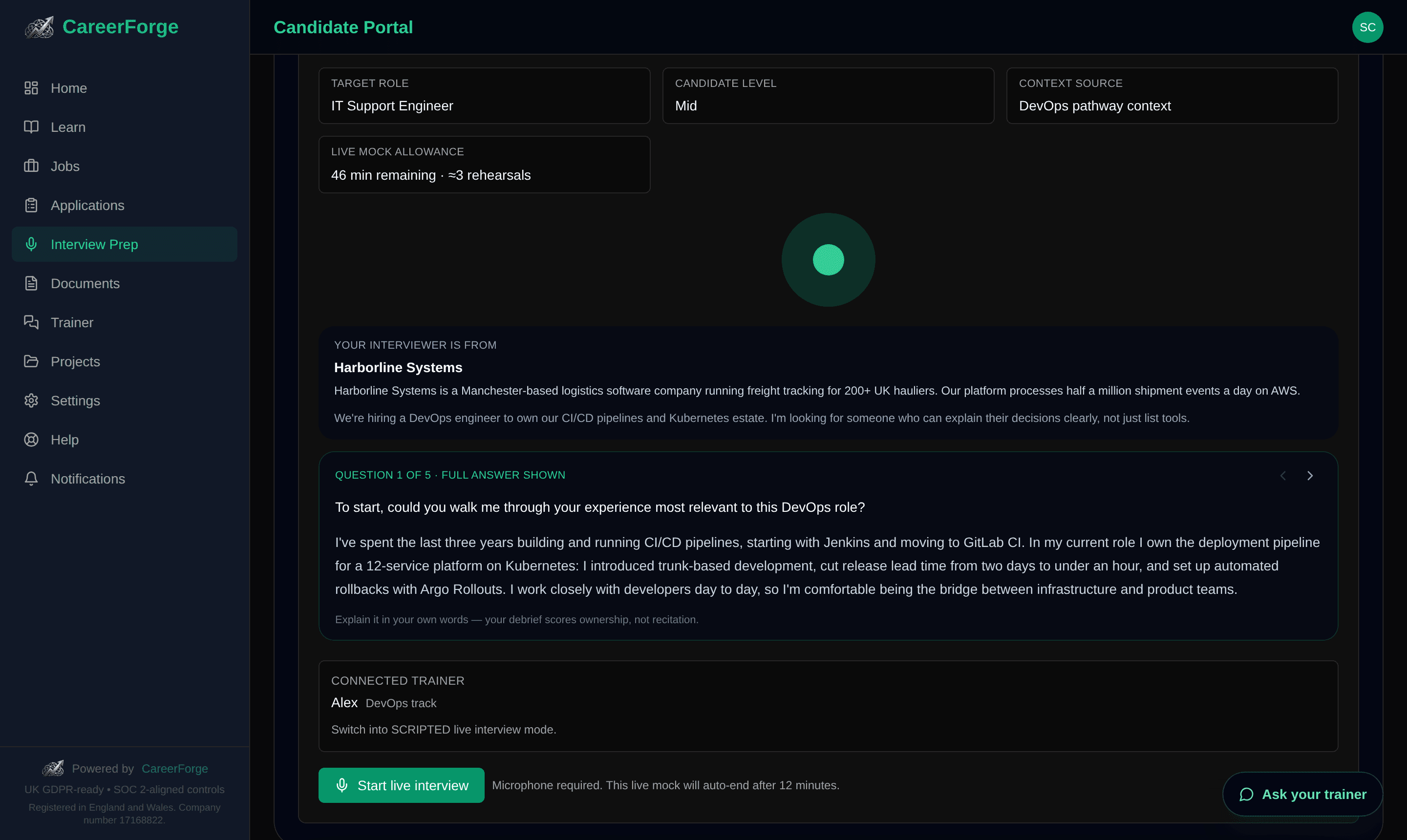This screenshot has height=840, width=1407.
Task: Click '46 min remaining · ≈3 rehearsals'
Action: click(431, 175)
